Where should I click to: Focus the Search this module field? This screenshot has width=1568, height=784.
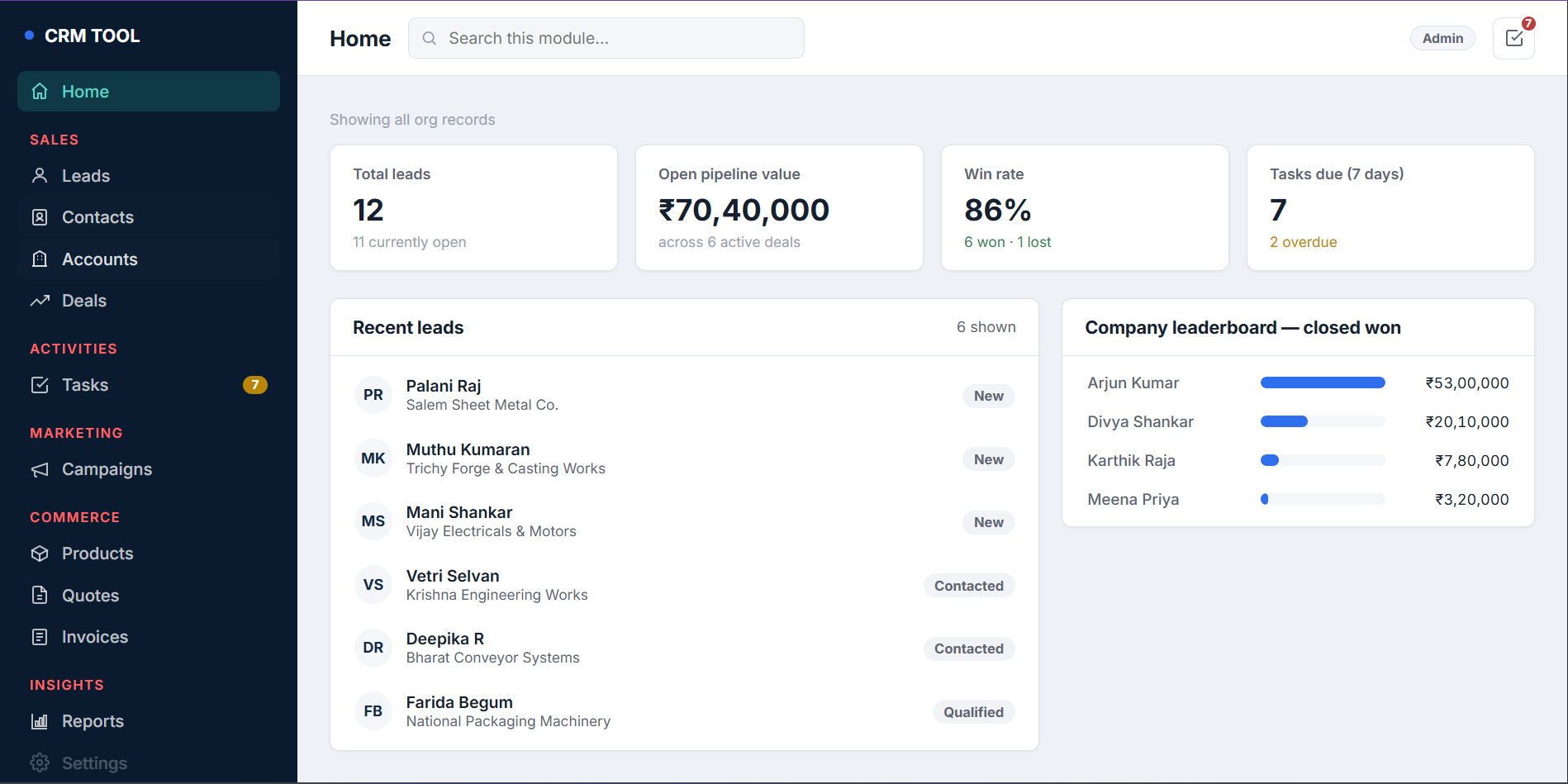pyautogui.click(x=606, y=38)
